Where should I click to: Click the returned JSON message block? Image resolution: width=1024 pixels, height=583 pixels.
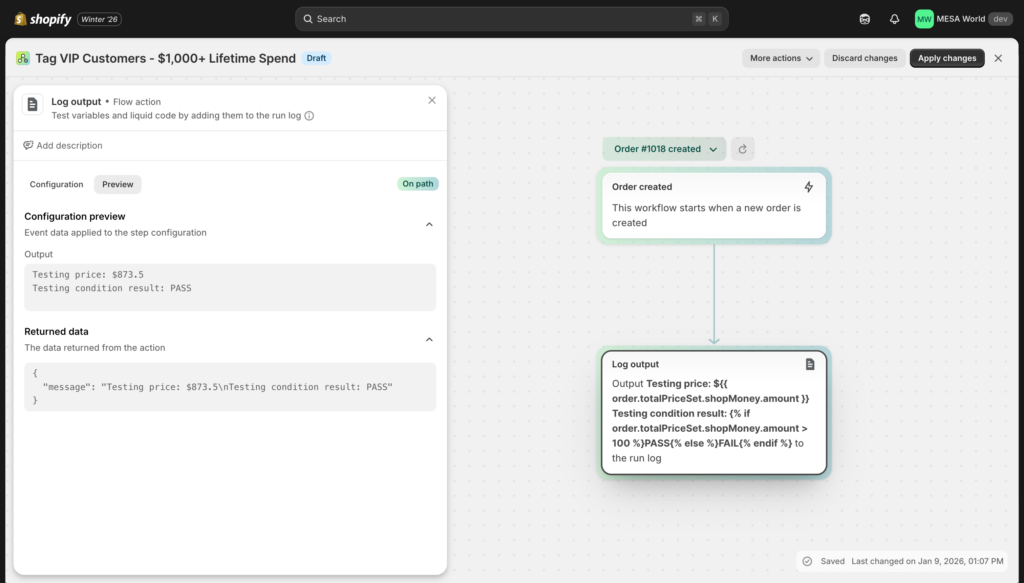point(230,386)
